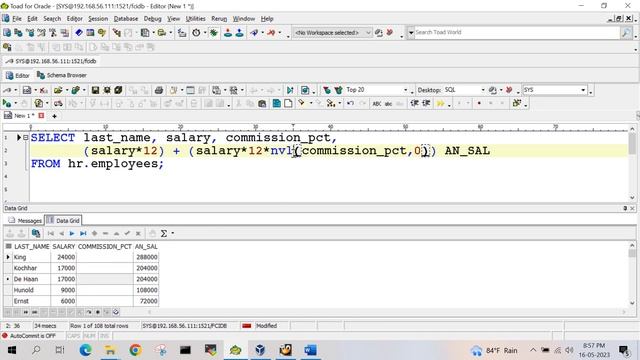Switch to the Schema Browser tab

pos(62,75)
